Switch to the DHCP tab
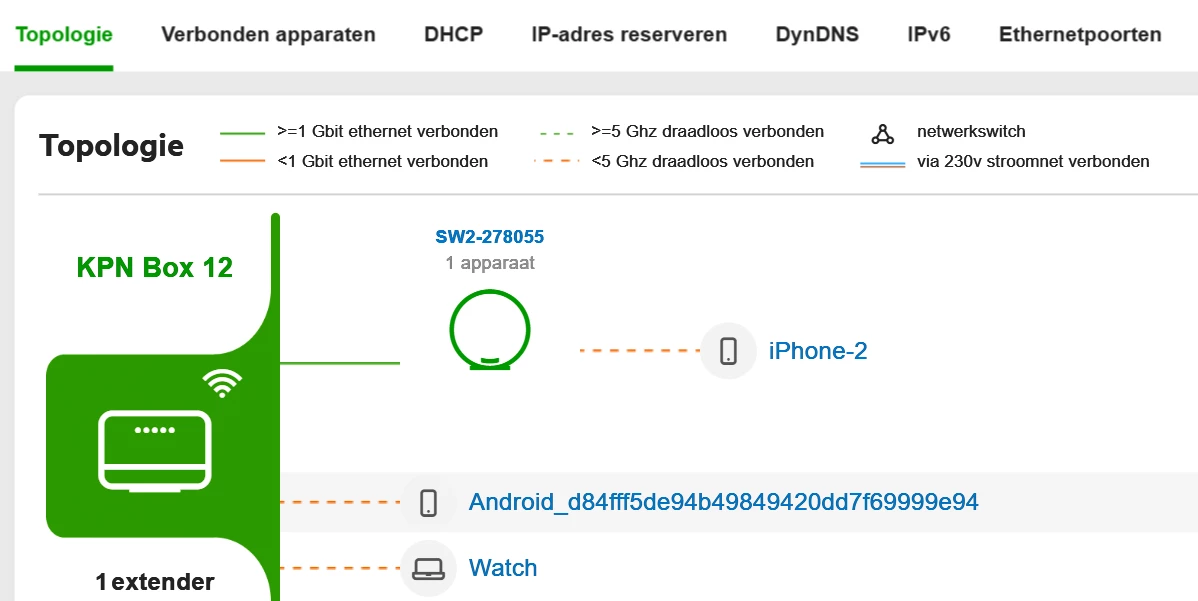This screenshot has height=601, width=1198. point(453,34)
